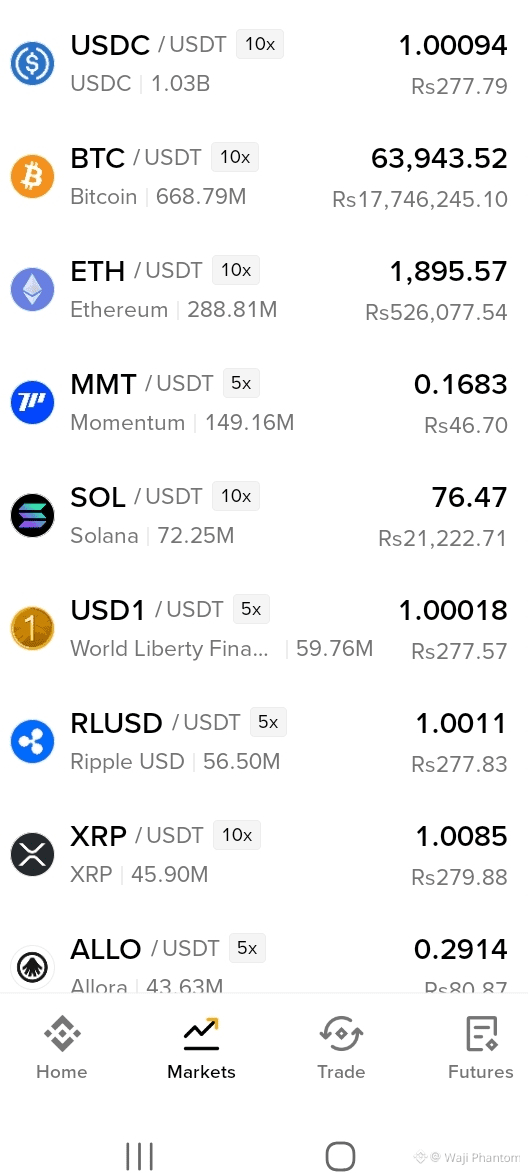528x1173 pixels.
Task: Tap the Ethereum diamond logo icon
Action: click(x=32, y=290)
